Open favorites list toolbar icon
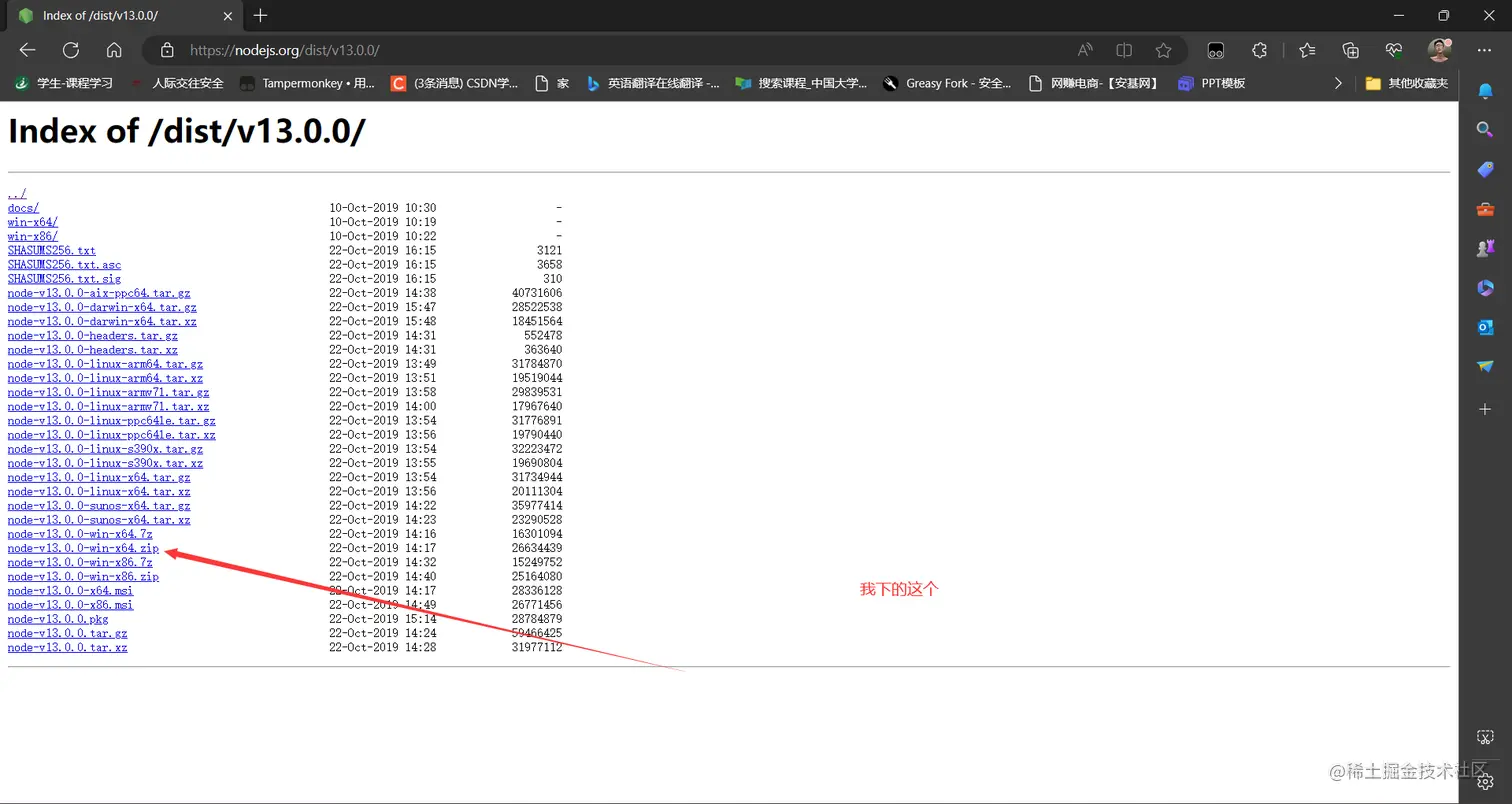The width and height of the screenshot is (1512, 804). click(1307, 50)
